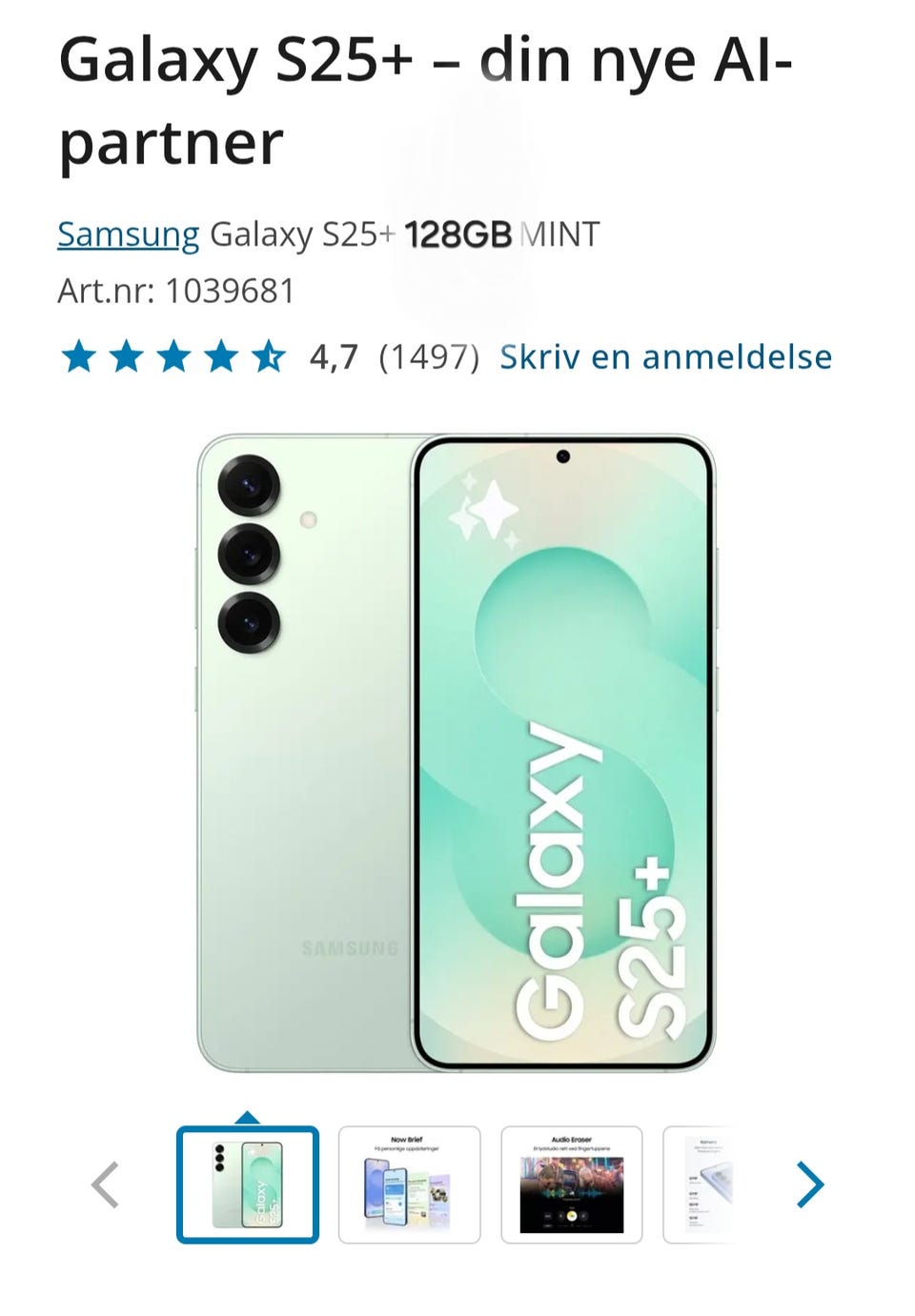Click the AI sparkle icon on phone screen
Screen dimensions: 915x1316
[485, 512]
